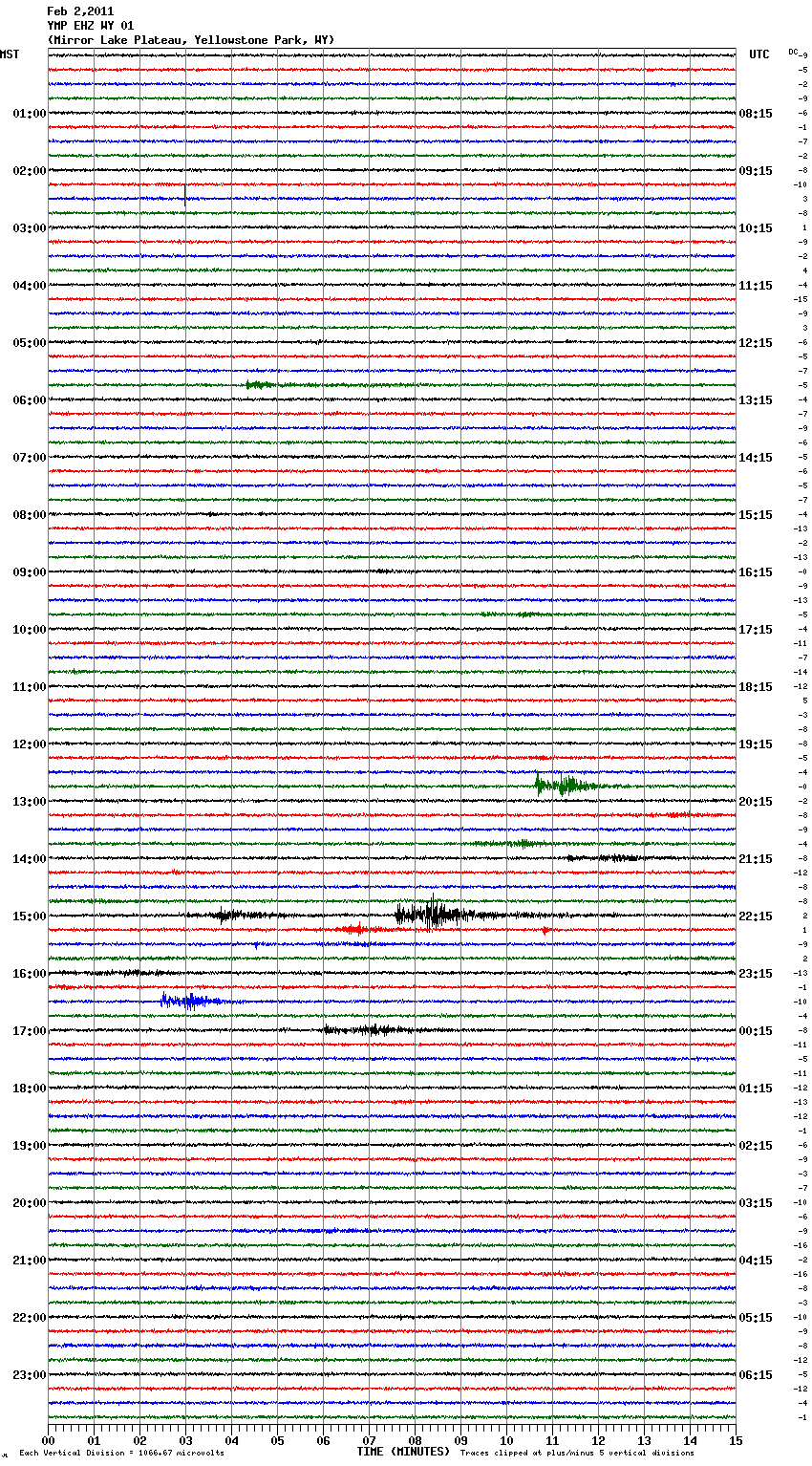Viewport: 812px width, 1466px height.
Task: Select the '10:00' MST time label
Action: [30, 630]
